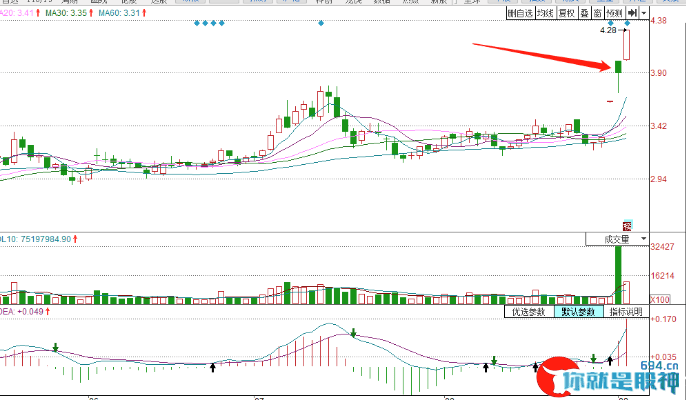Click the 删自选 button in chart toolbar
The width and height of the screenshot is (686, 400).
pos(520,13)
